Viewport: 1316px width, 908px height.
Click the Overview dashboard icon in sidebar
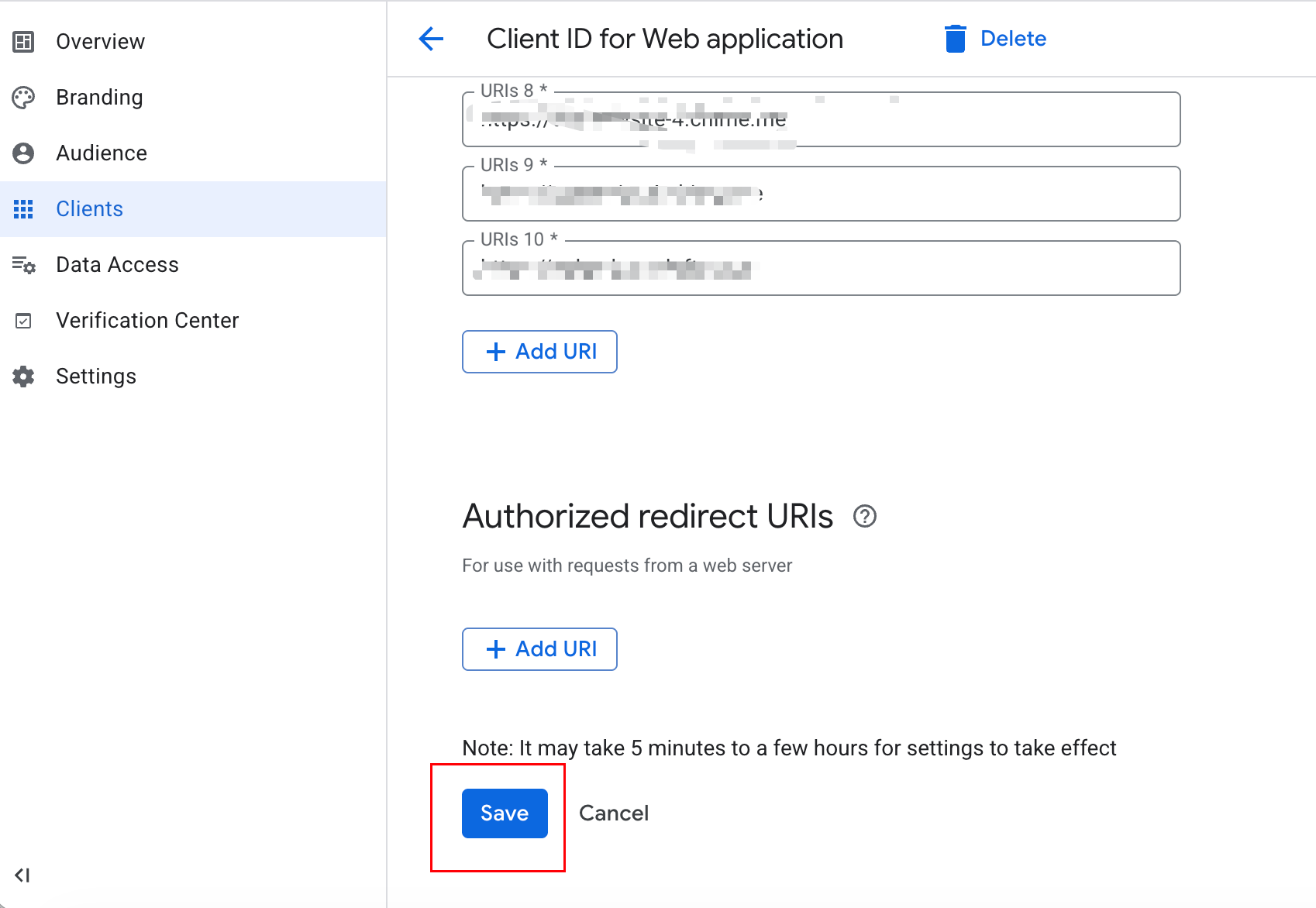tap(23, 42)
